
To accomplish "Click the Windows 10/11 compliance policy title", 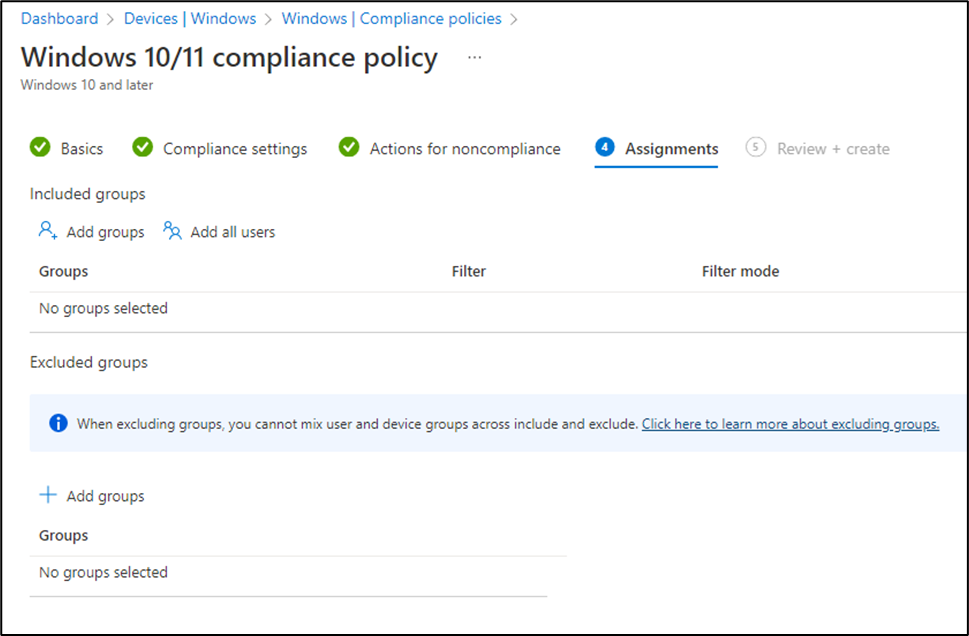I will point(229,57).
